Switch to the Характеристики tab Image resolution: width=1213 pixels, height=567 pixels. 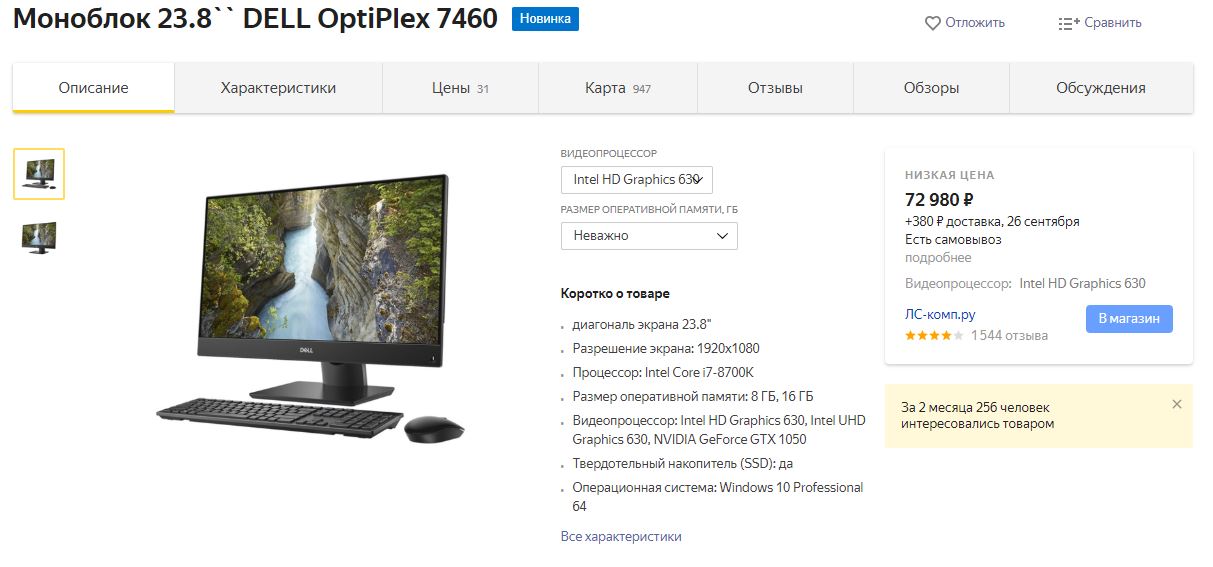[x=278, y=88]
